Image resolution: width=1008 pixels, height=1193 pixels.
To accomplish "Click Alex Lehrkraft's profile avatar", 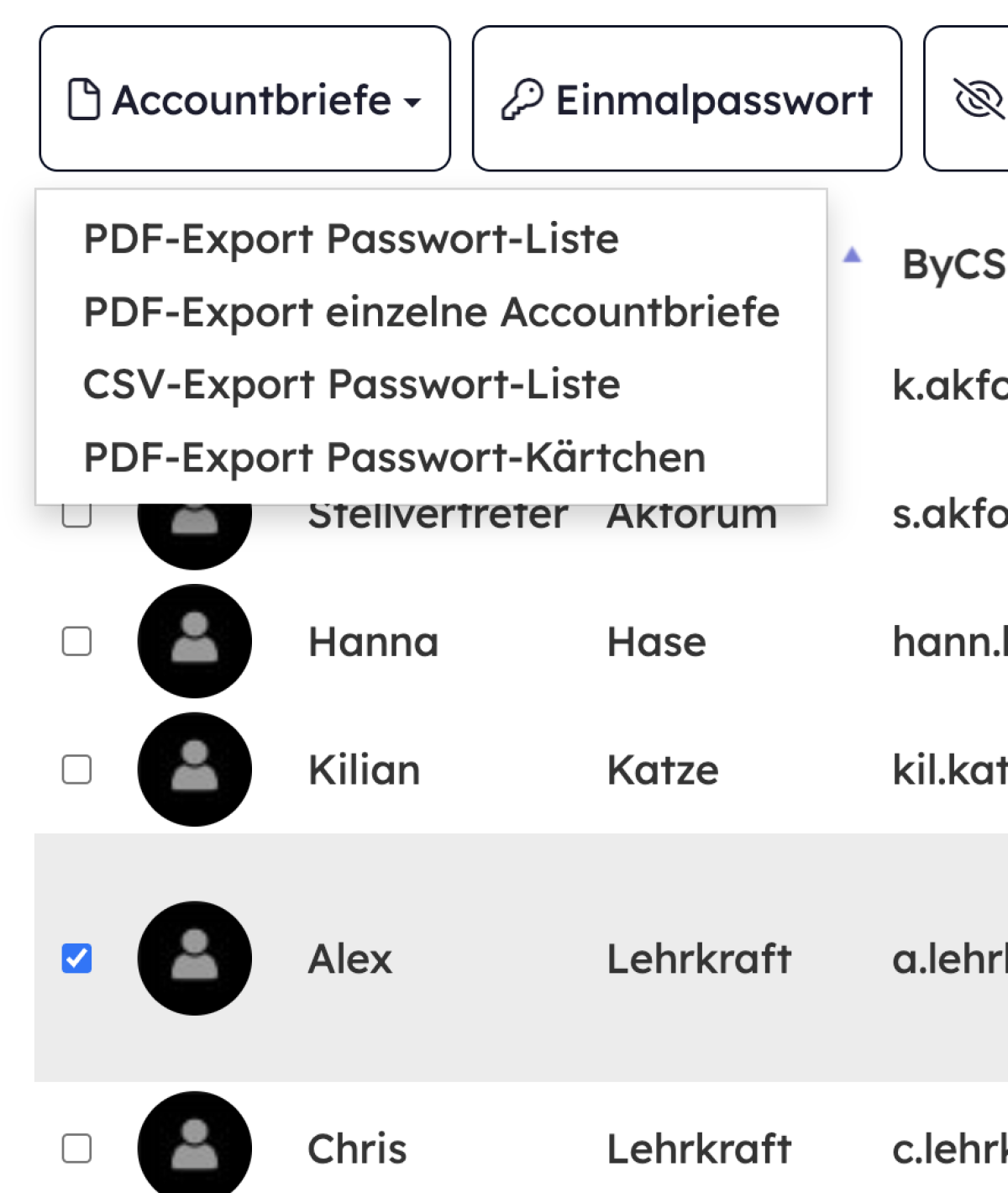I will 195,959.
